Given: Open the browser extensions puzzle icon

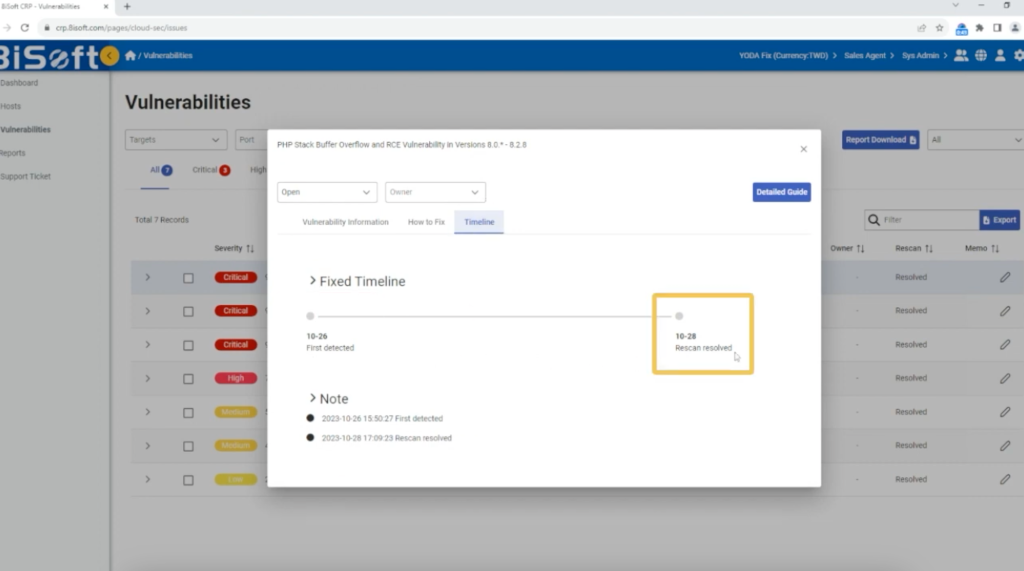Looking at the screenshot, I should (x=979, y=27).
